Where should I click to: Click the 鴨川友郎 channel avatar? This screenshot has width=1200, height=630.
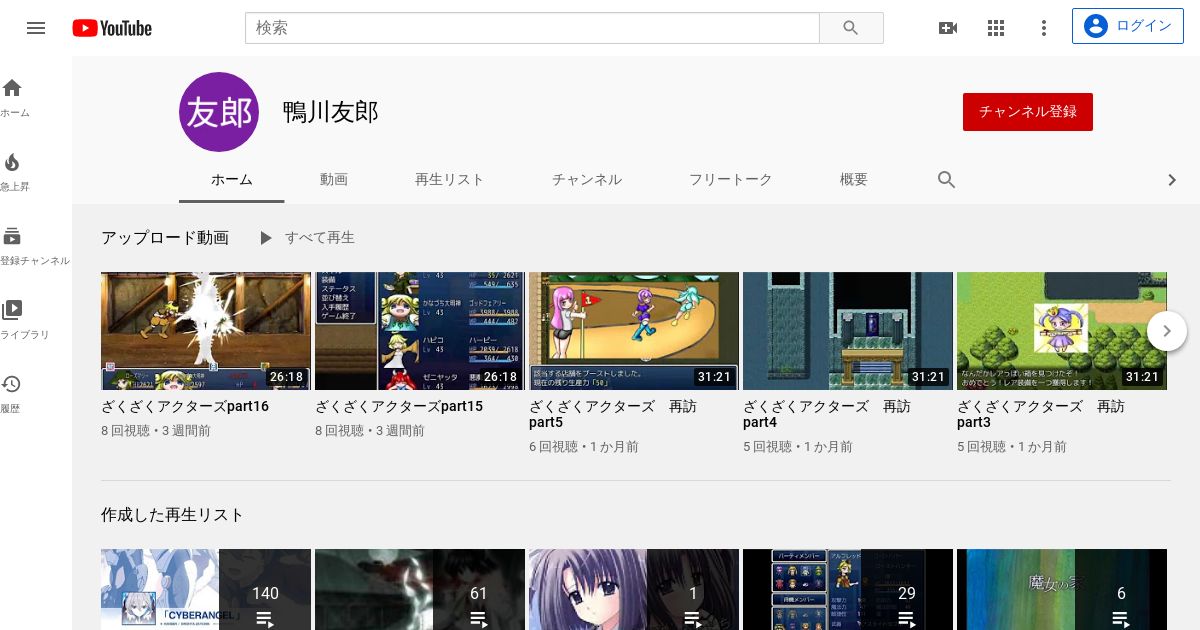tap(219, 112)
